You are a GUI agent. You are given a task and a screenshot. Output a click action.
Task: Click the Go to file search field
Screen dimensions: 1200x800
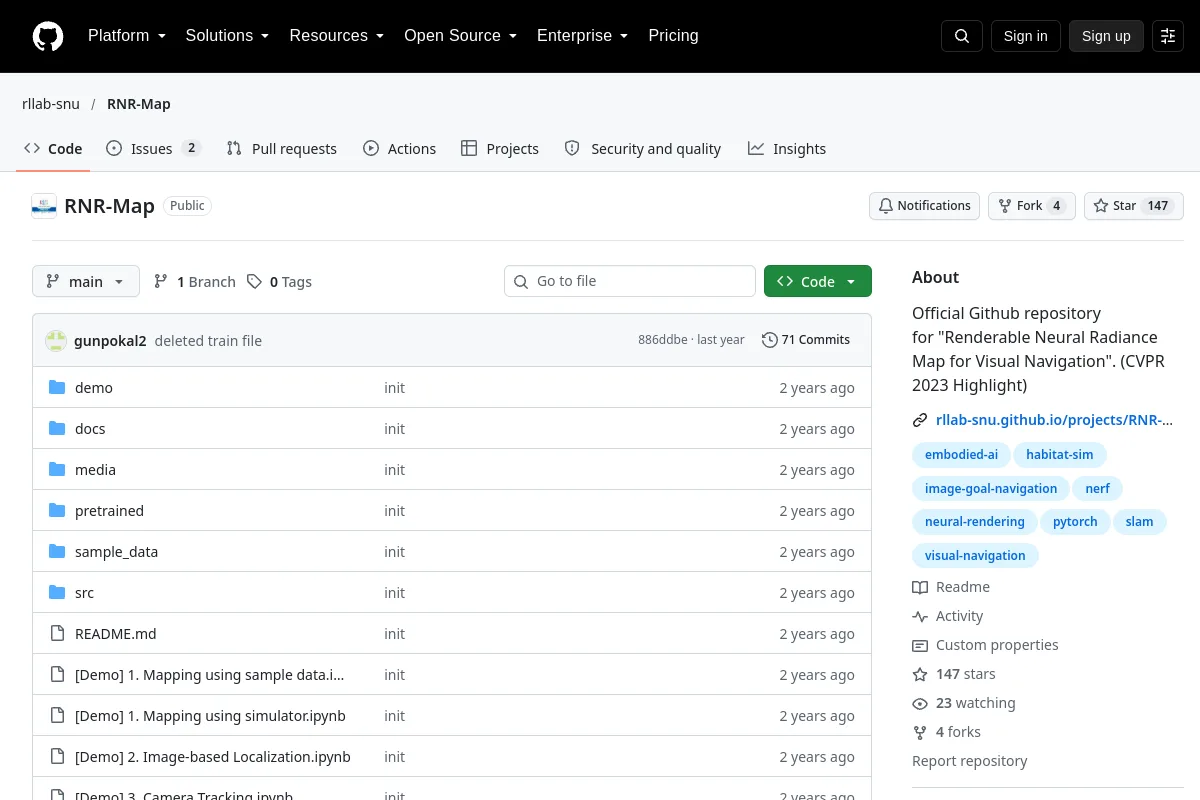coord(630,281)
